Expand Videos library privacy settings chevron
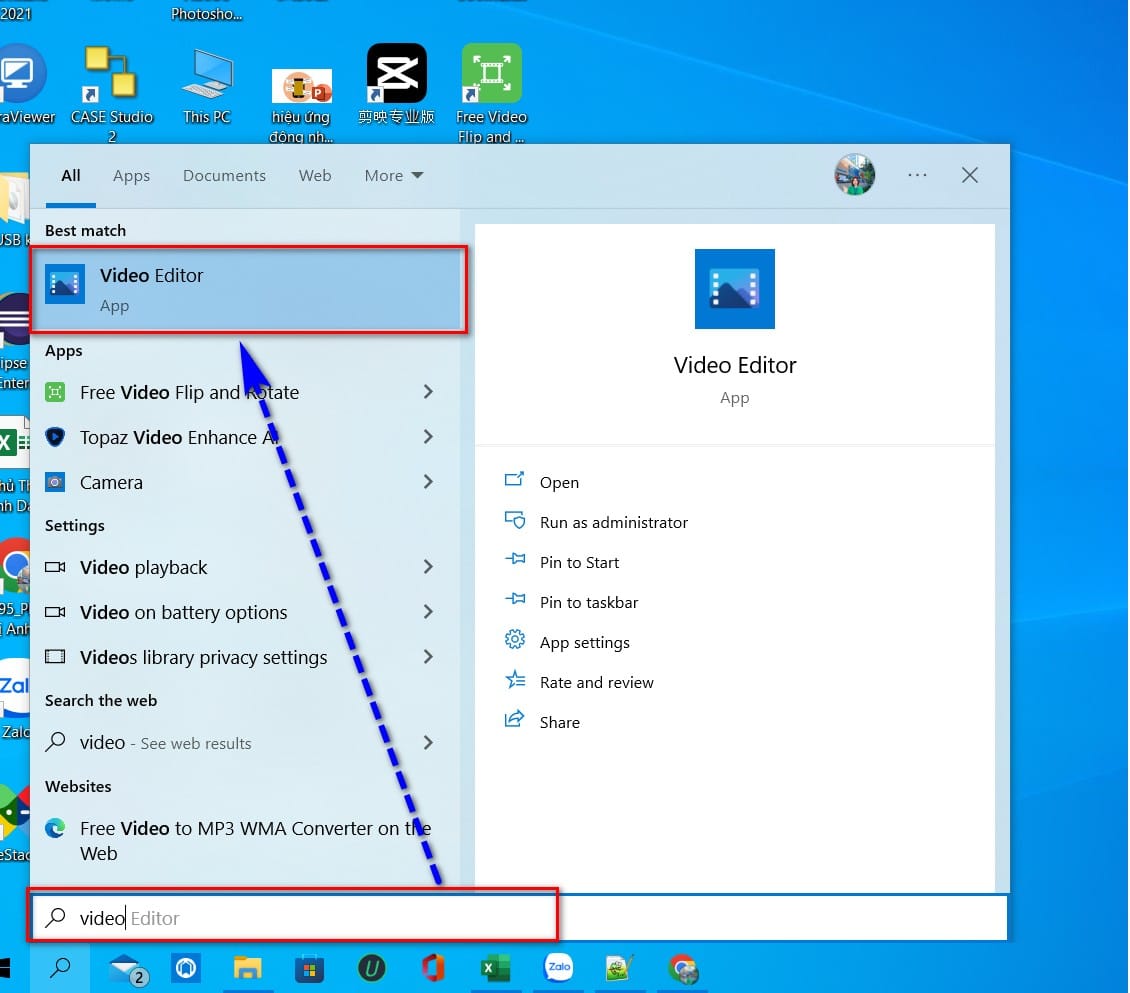 pyautogui.click(x=428, y=657)
